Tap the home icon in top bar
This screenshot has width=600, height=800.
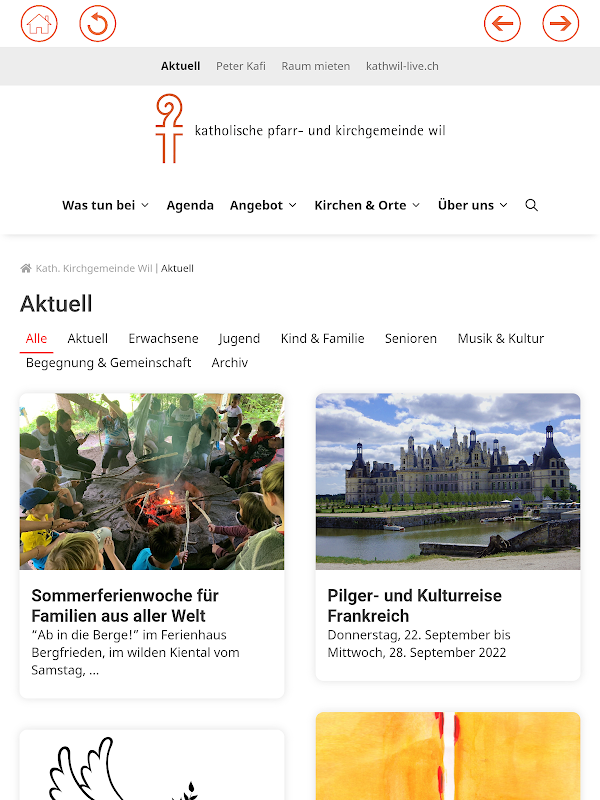tap(39, 23)
